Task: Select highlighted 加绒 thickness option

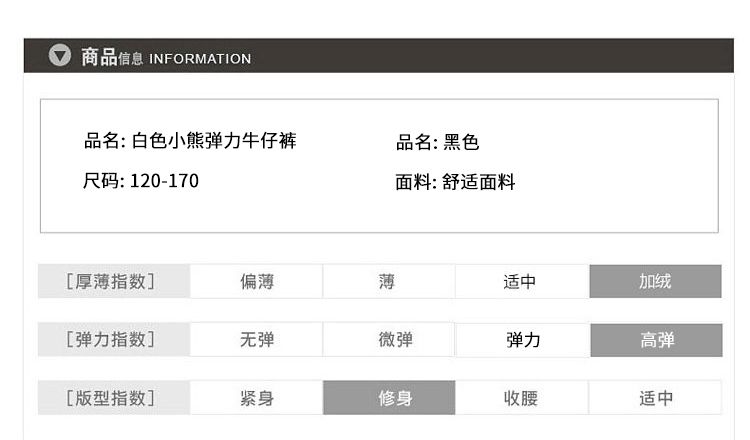Action: tap(655, 282)
